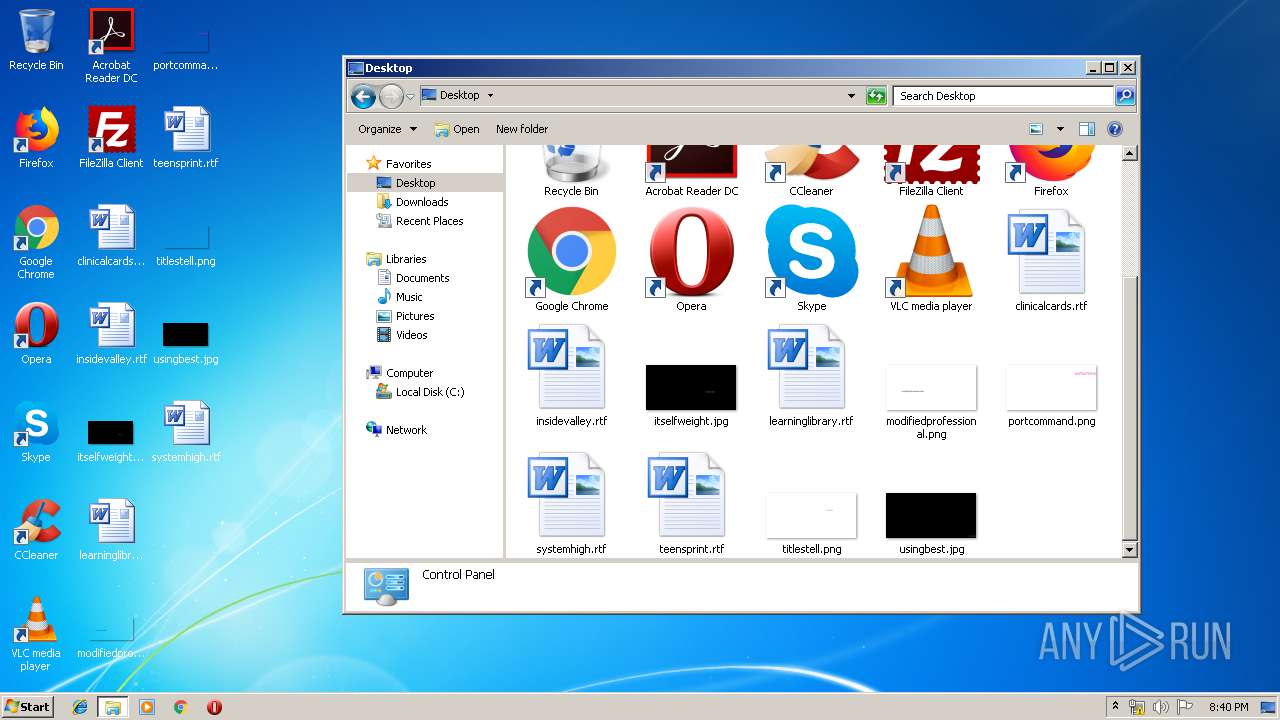Select systemhigh.rtf on the desktop
Image resolution: width=1280 pixels, height=720 pixels.
186,432
